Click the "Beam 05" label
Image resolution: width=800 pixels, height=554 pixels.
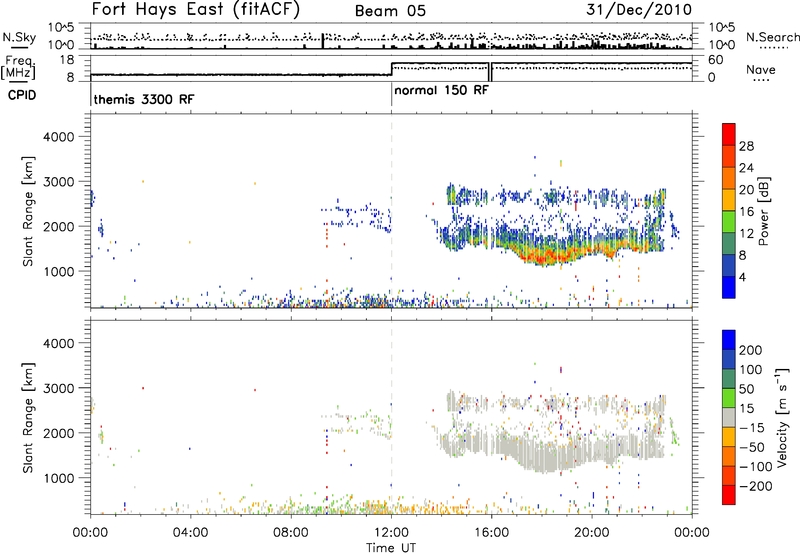[x=390, y=11]
